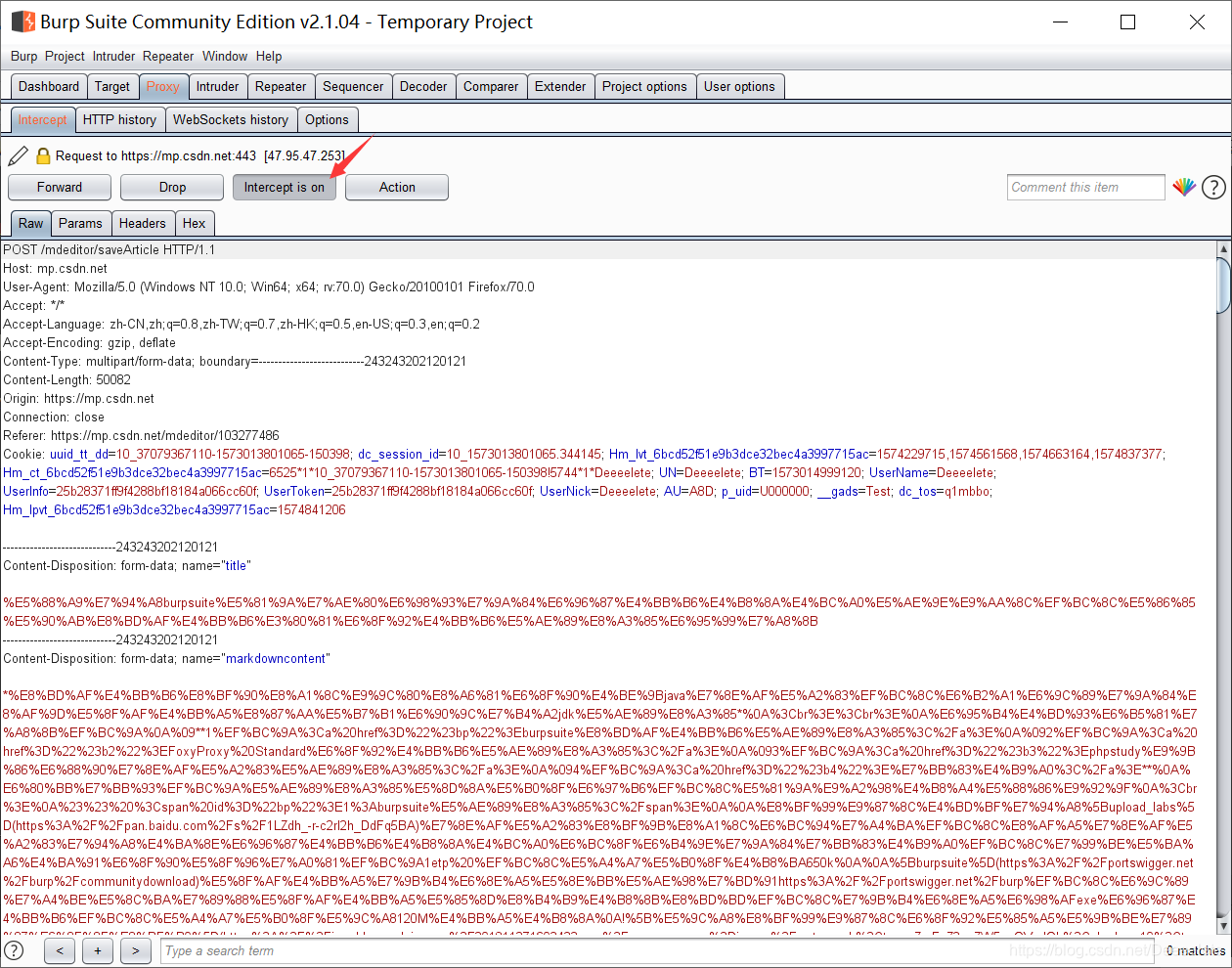Image resolution: width=1232 pixels, height=968 pixels.
Task: Switch to the Repeater tool tab
Action: point(281,86)
